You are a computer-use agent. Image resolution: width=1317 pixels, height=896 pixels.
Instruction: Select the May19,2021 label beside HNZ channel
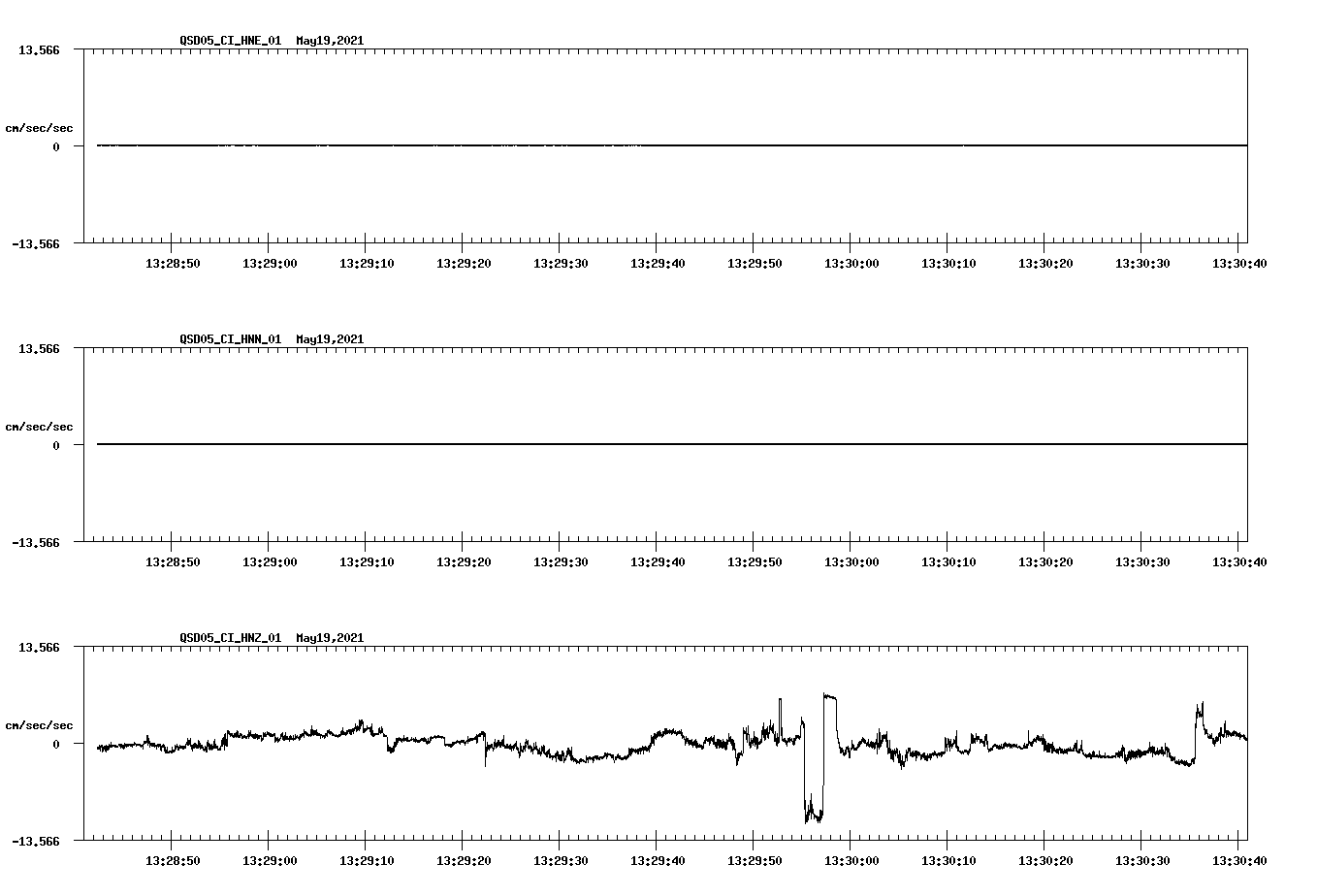pos(330,638)
